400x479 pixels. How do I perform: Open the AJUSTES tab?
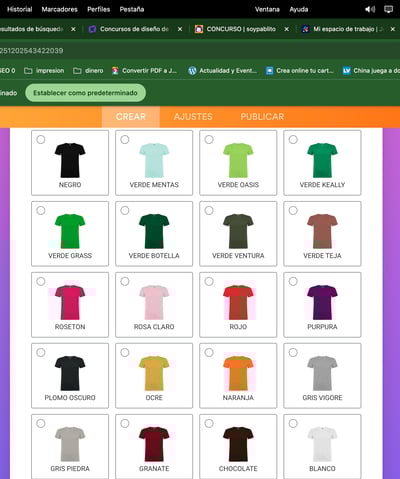tap(193, 117)
